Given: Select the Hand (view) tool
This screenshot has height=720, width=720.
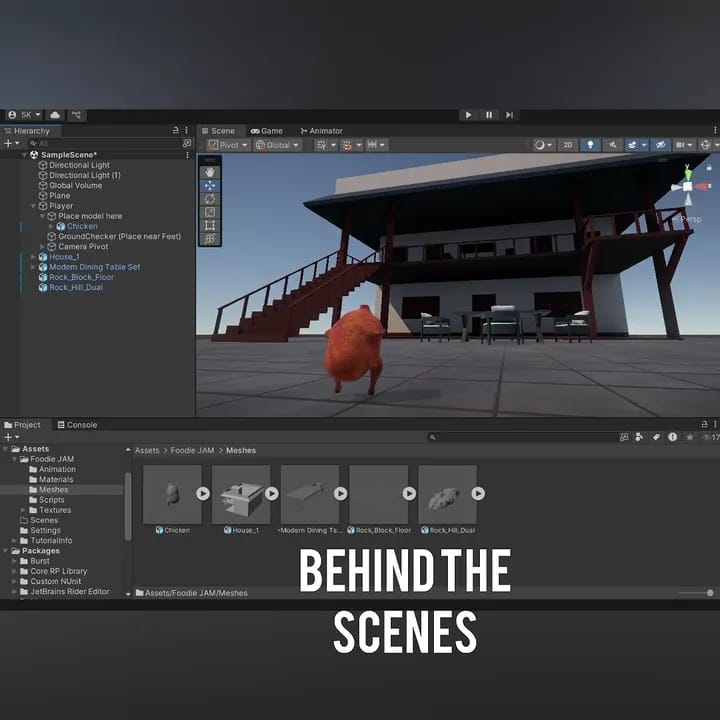Looking at the screenshot, I should coord(210,172).
